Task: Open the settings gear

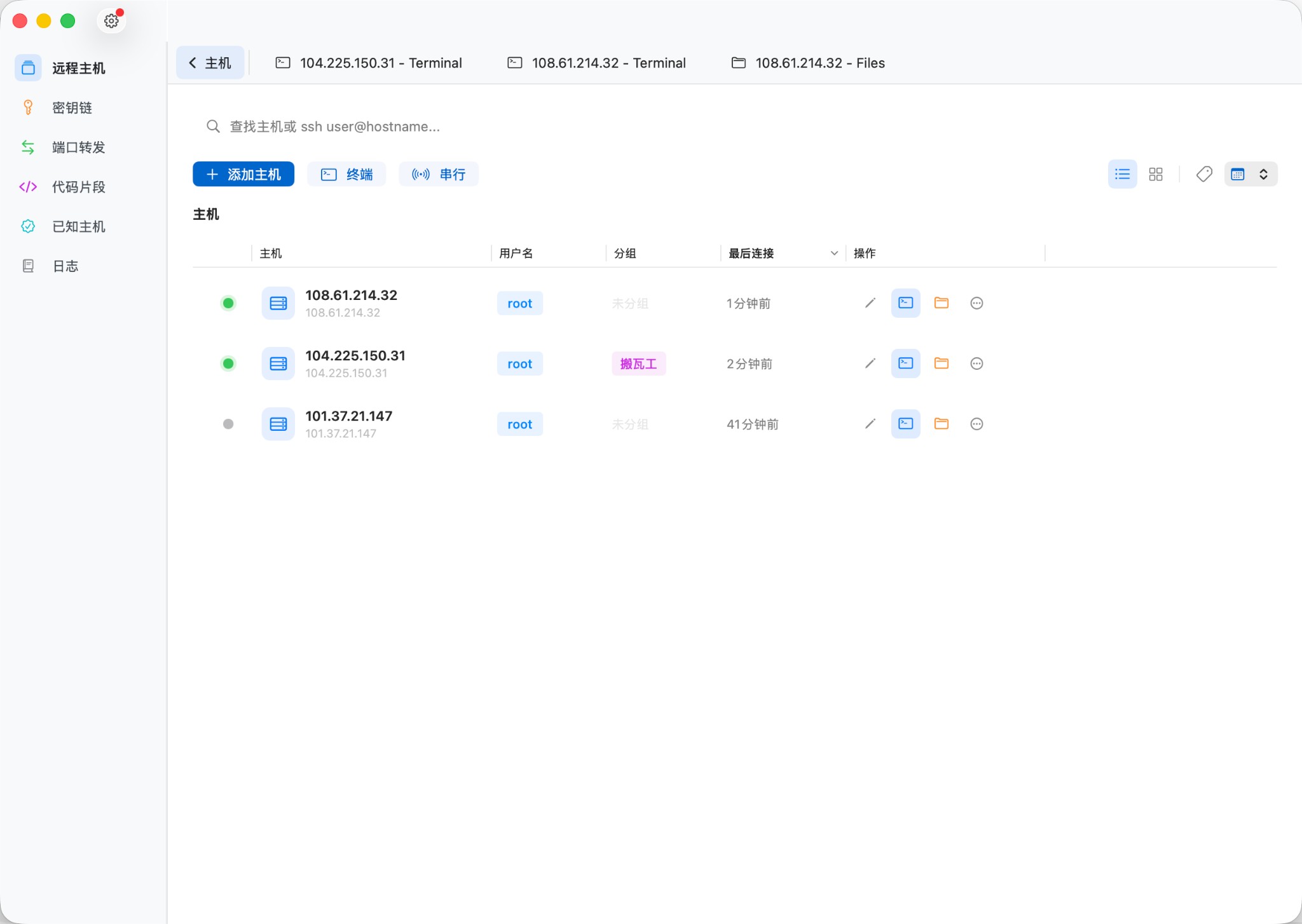Action: pyautogui.click(x=111, y=20)
